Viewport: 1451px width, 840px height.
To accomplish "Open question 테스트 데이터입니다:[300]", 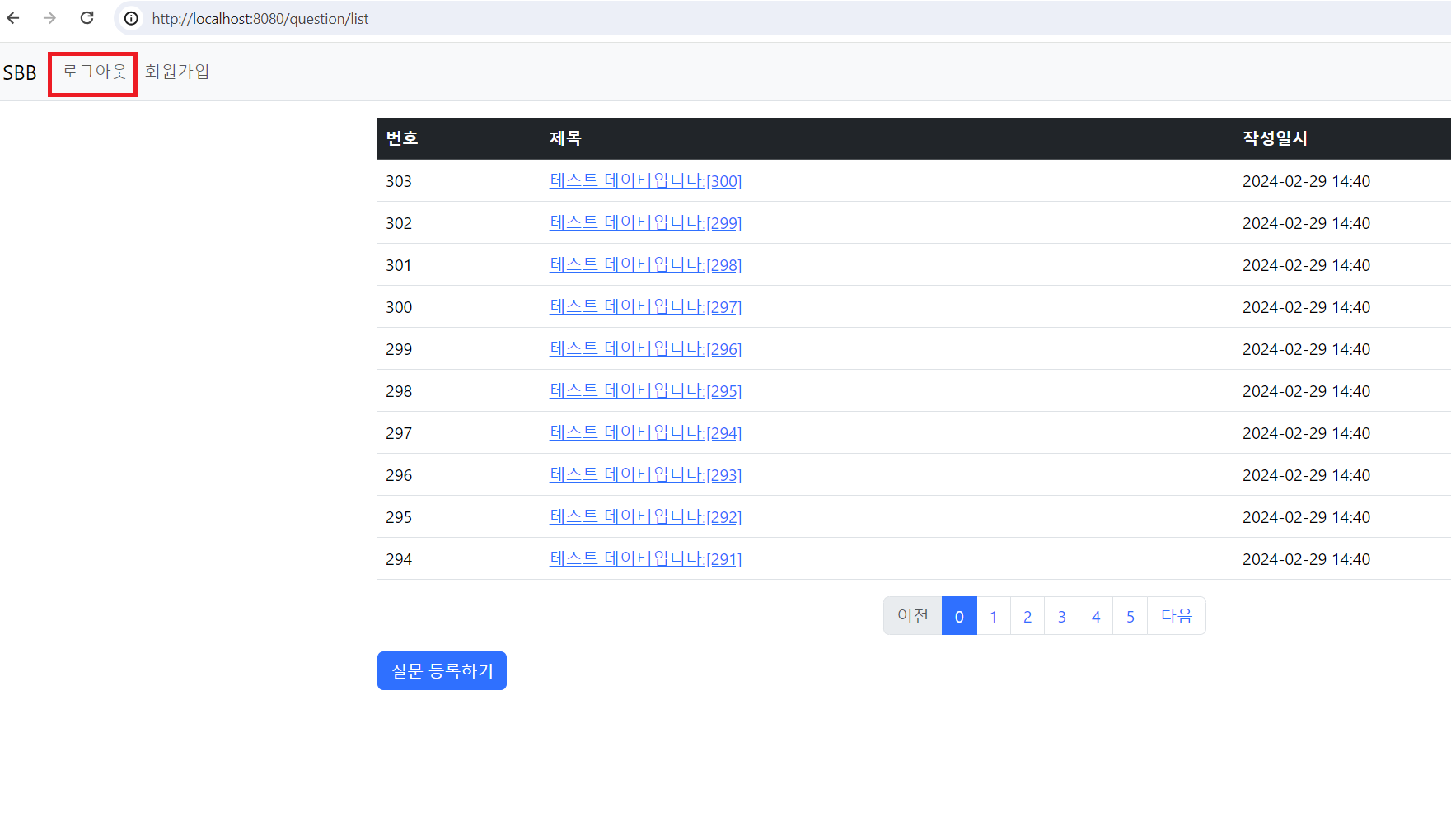I will point(645,180).
